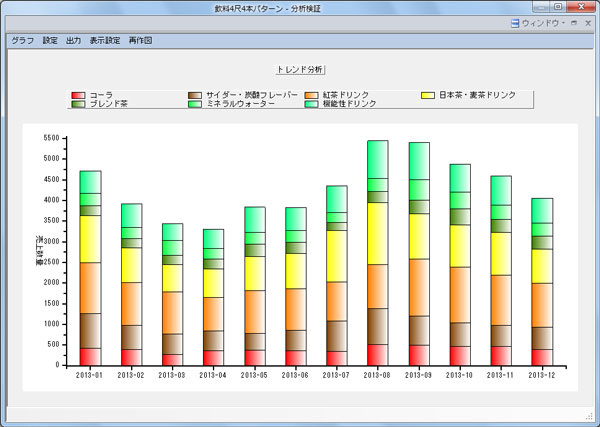Image resolution: width=600 pixels, height=427 pixels.
Task: Click the green ミネラルウォーター legend swatch
Action: click(x=195, y=104)
